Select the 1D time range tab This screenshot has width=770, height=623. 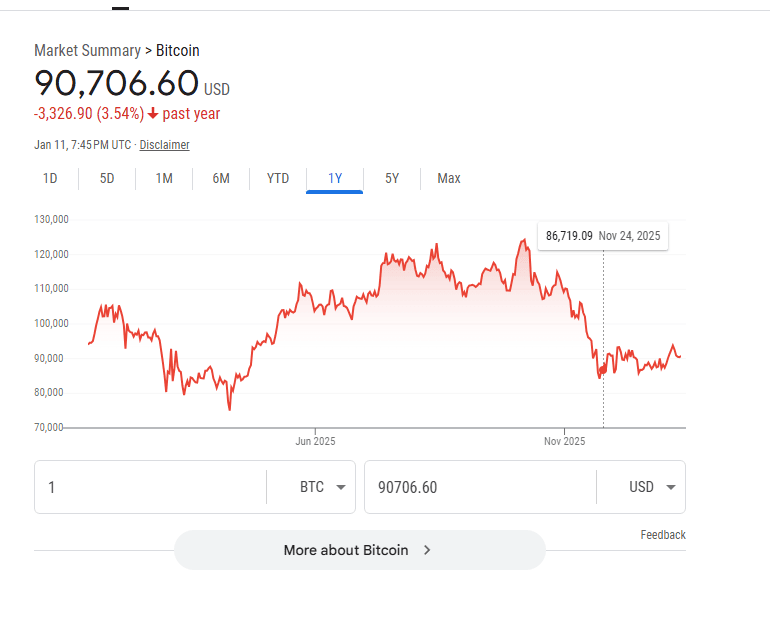click(50, 179)
